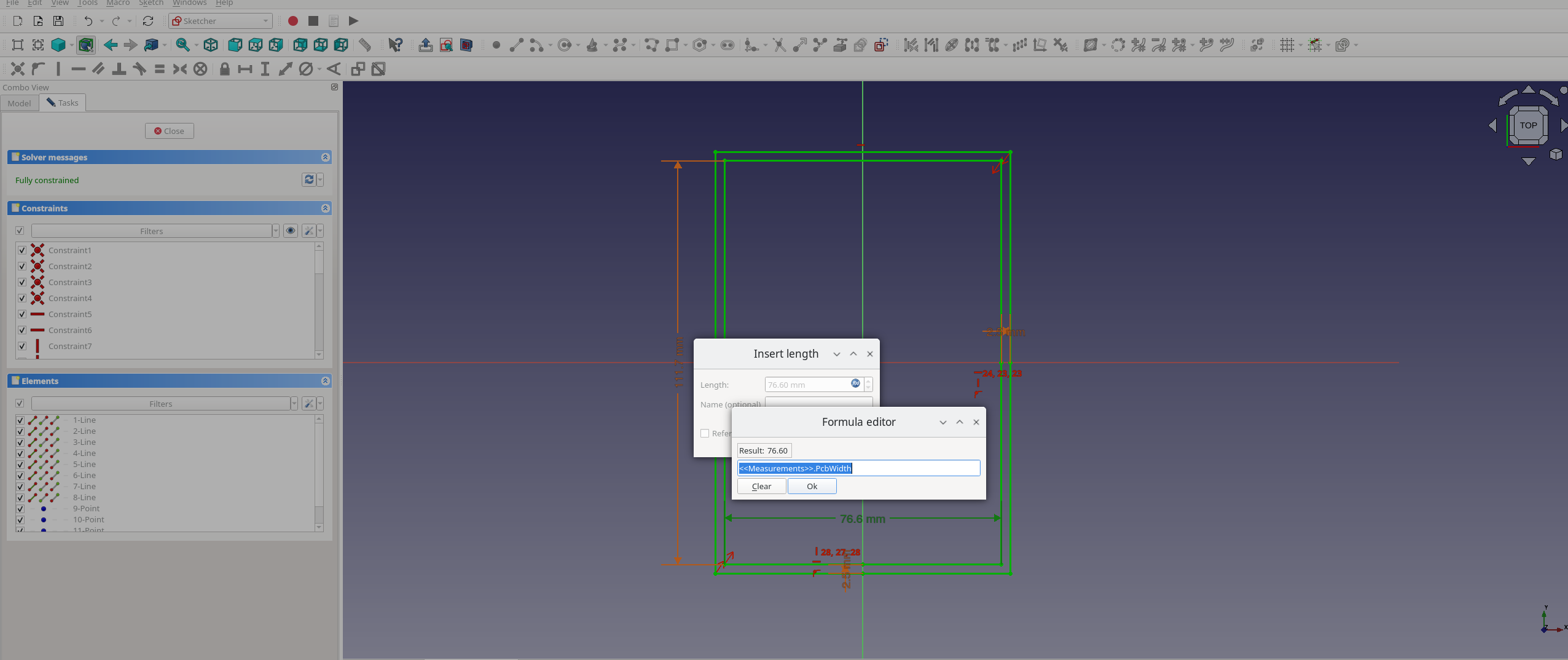This screenshot has height=660, width=1568.
Task: Select the Constrain lock tool
Action: pyautogui.click(x=224, y=69)
